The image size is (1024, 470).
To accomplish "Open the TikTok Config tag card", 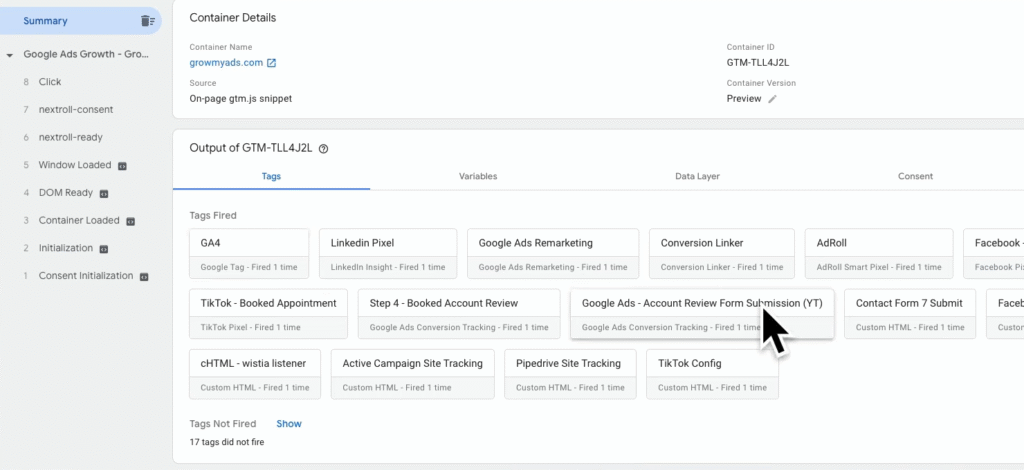I will click(712, 374).
